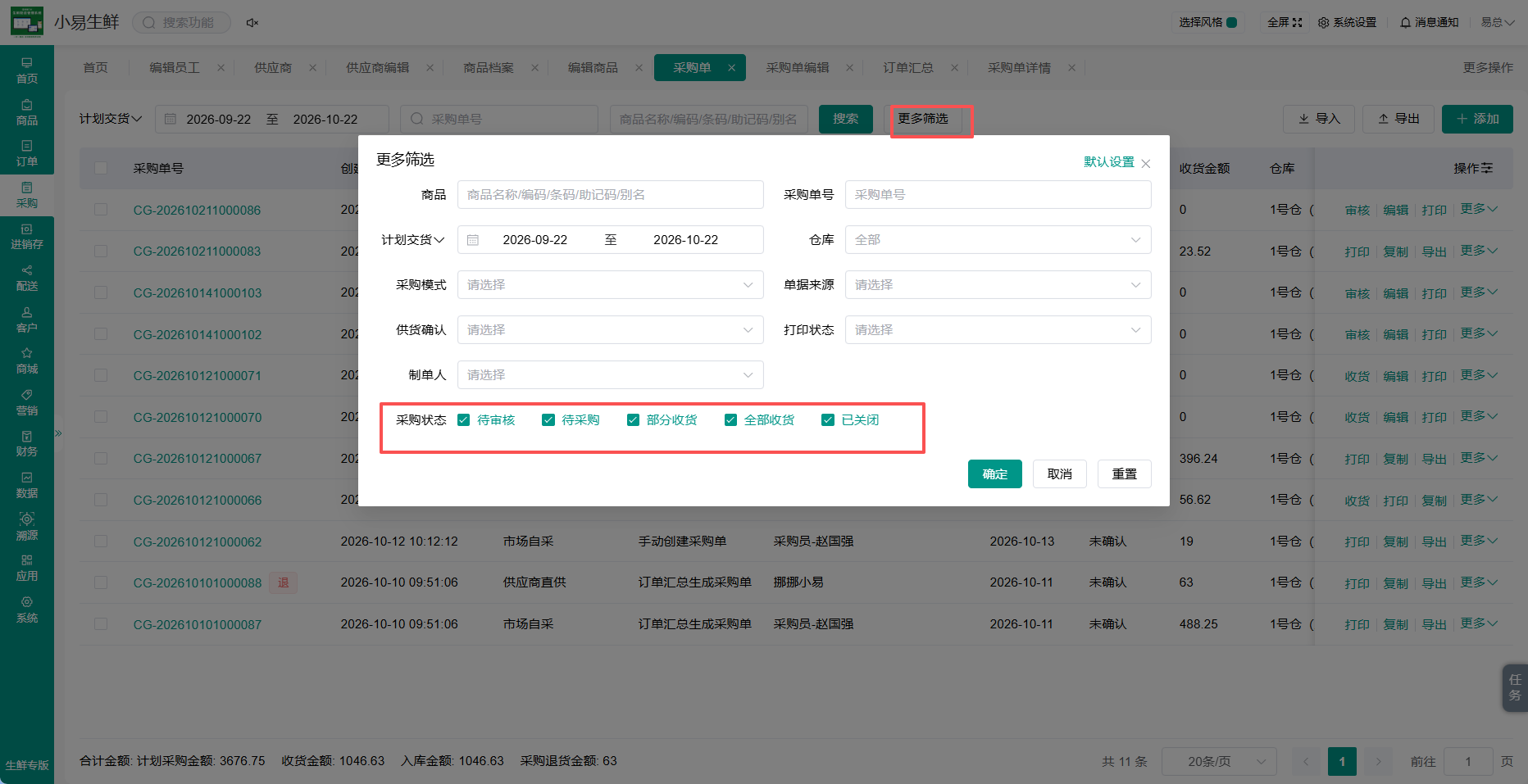Uncheck the 已关闭 status checkbox
Image resolution: width=1528 pixels, height=784 pixels.
pyautogui.click(x=828, y=420)
